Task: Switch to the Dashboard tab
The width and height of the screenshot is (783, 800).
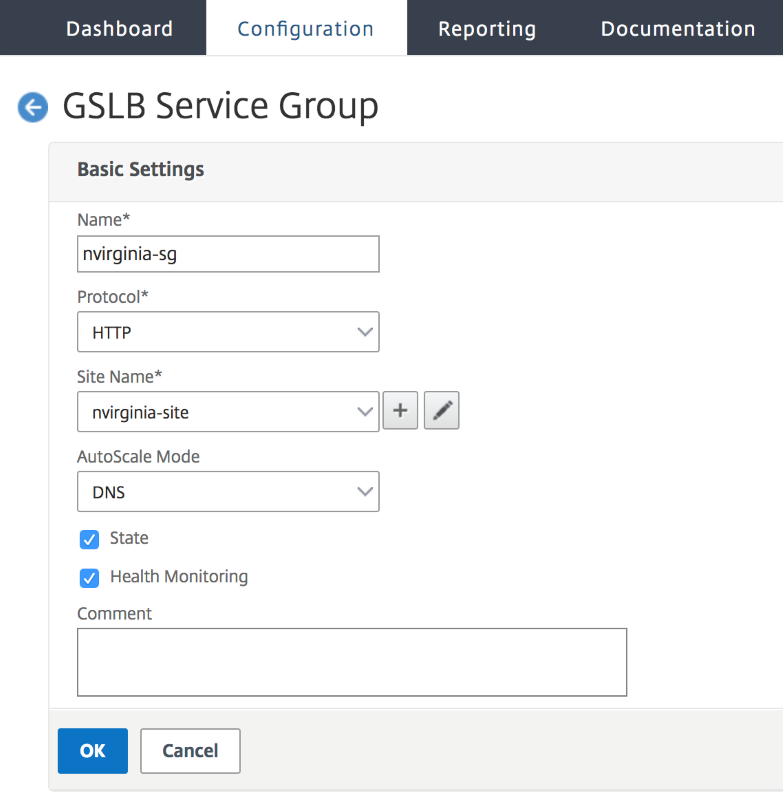Action: tap(119, 29)
